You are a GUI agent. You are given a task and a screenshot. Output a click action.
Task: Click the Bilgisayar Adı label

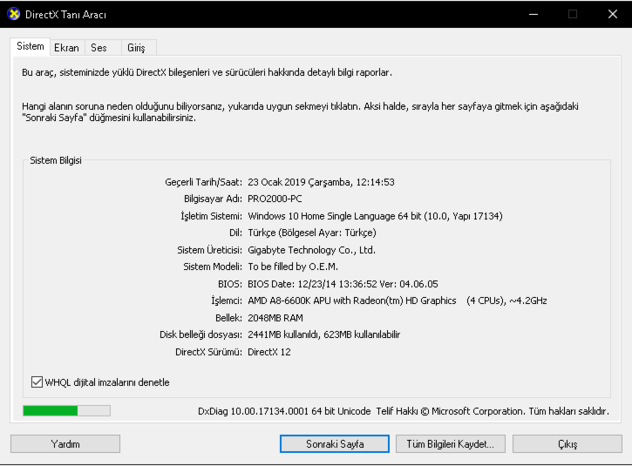213,199
